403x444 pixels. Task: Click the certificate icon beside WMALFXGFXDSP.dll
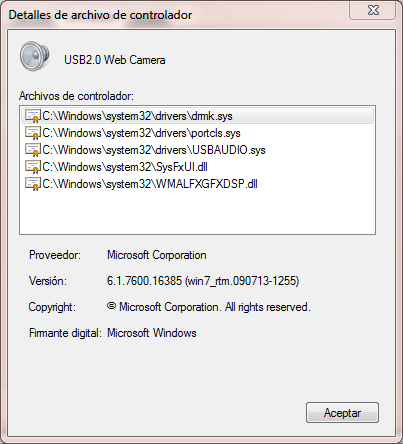pyautogui.click(x=33, y=184)
